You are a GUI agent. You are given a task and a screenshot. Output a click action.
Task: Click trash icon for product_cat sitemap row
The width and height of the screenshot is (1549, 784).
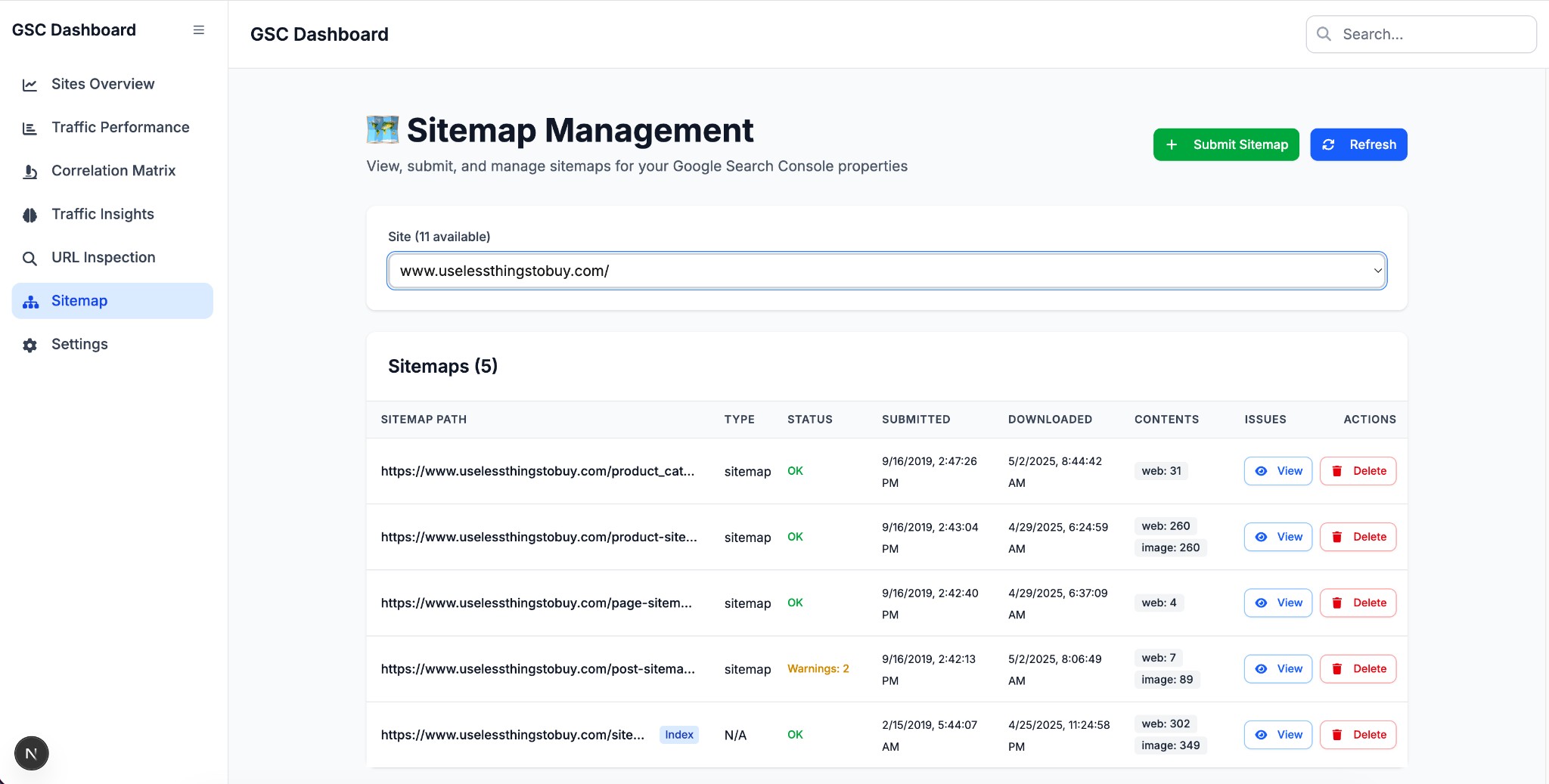point(1336,471)
